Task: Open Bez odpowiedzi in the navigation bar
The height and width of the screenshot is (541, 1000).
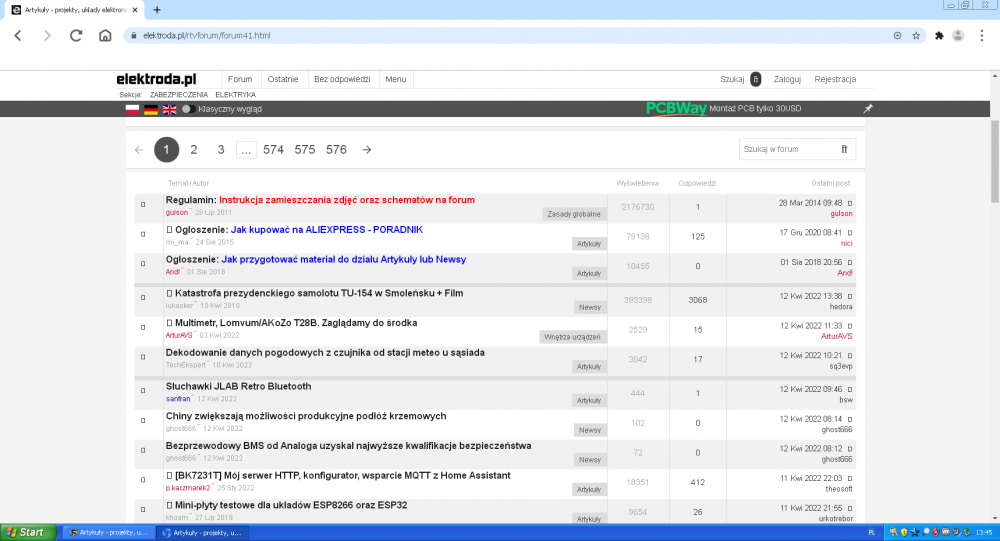Action: [342, 79]
